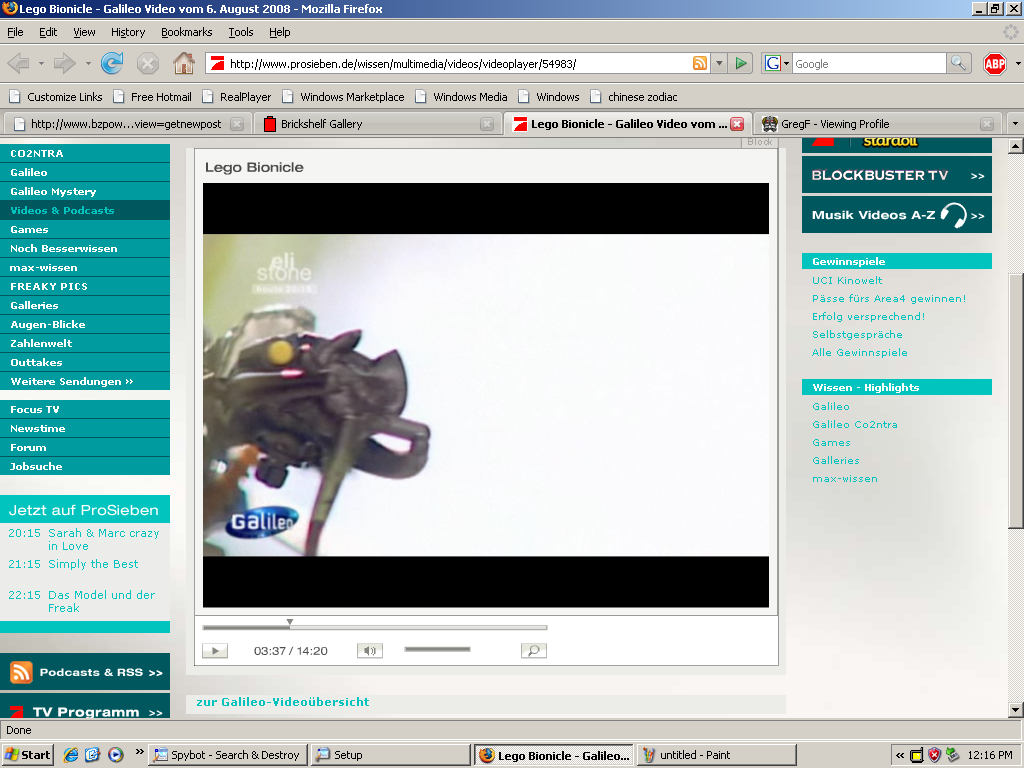This screenshot has width=1024, height=768.
Task: Reload the page with the refresh icon
Action: pos(112,63)
